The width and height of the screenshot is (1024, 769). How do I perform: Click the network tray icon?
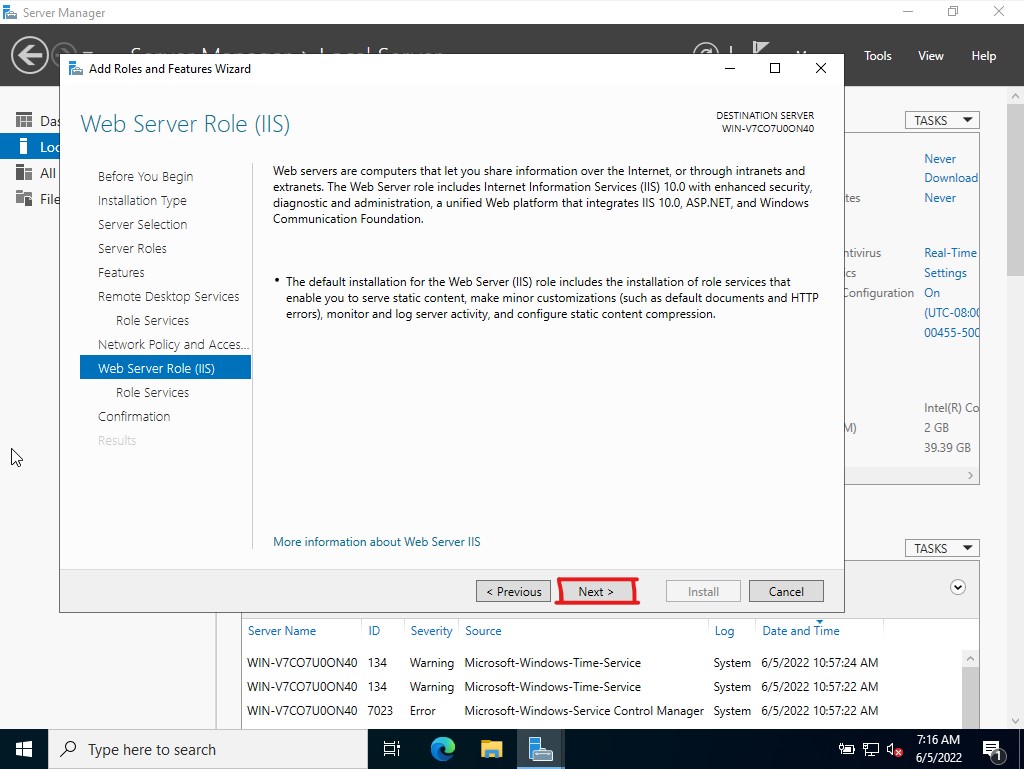click(871, 749)
